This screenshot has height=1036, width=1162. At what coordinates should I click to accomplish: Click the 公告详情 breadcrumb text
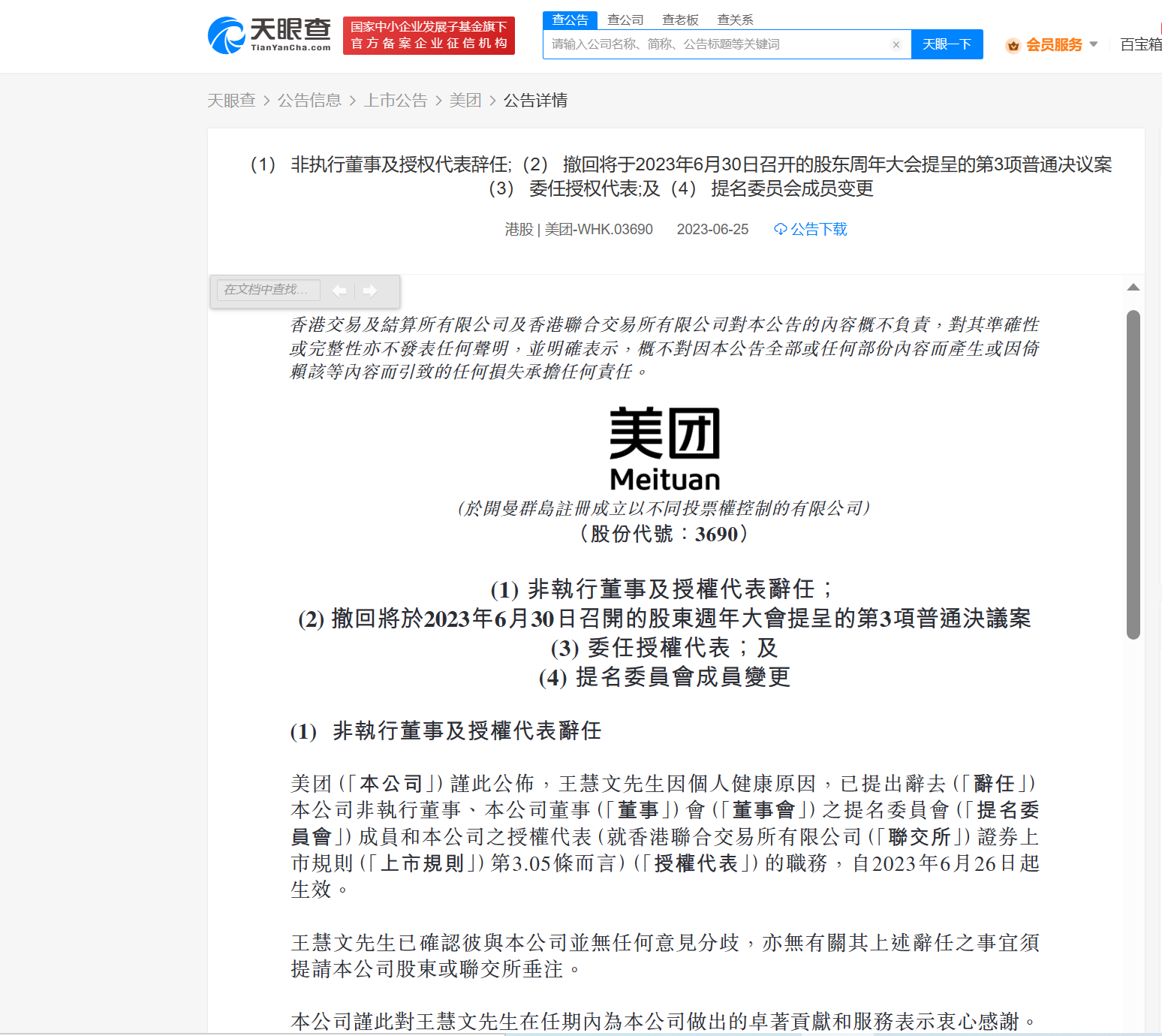(x=535, y=100)
